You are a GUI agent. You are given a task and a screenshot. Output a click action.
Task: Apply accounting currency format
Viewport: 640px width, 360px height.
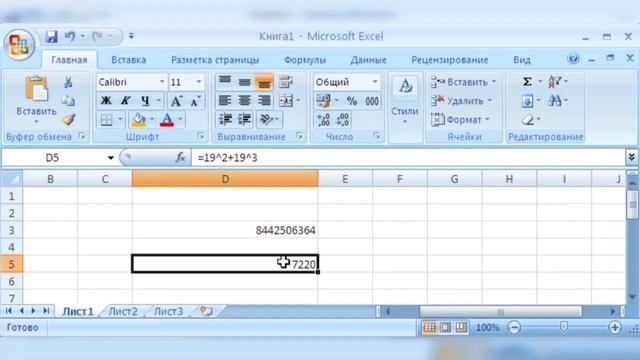coord(324,100)
